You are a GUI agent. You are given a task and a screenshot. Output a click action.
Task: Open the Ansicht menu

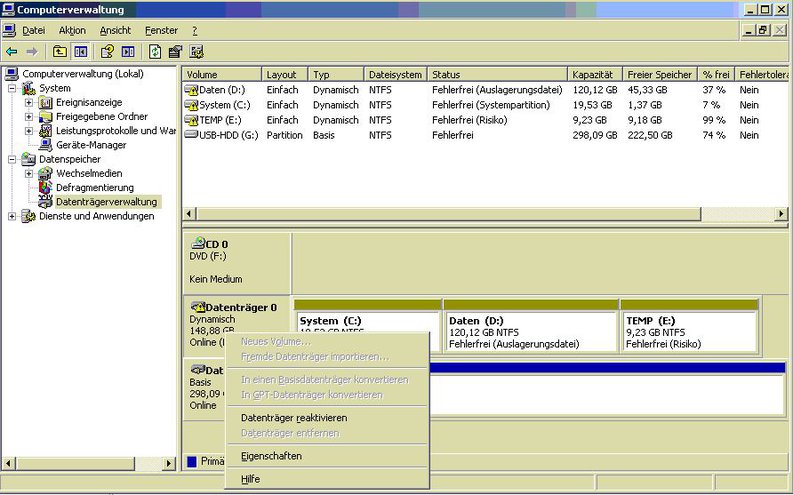click(x=115, y=31)
